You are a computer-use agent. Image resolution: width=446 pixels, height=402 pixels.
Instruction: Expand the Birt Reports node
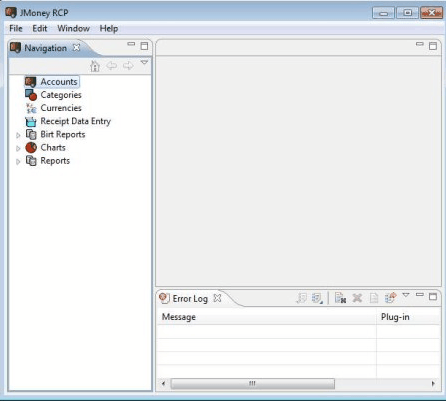(18, 135)
